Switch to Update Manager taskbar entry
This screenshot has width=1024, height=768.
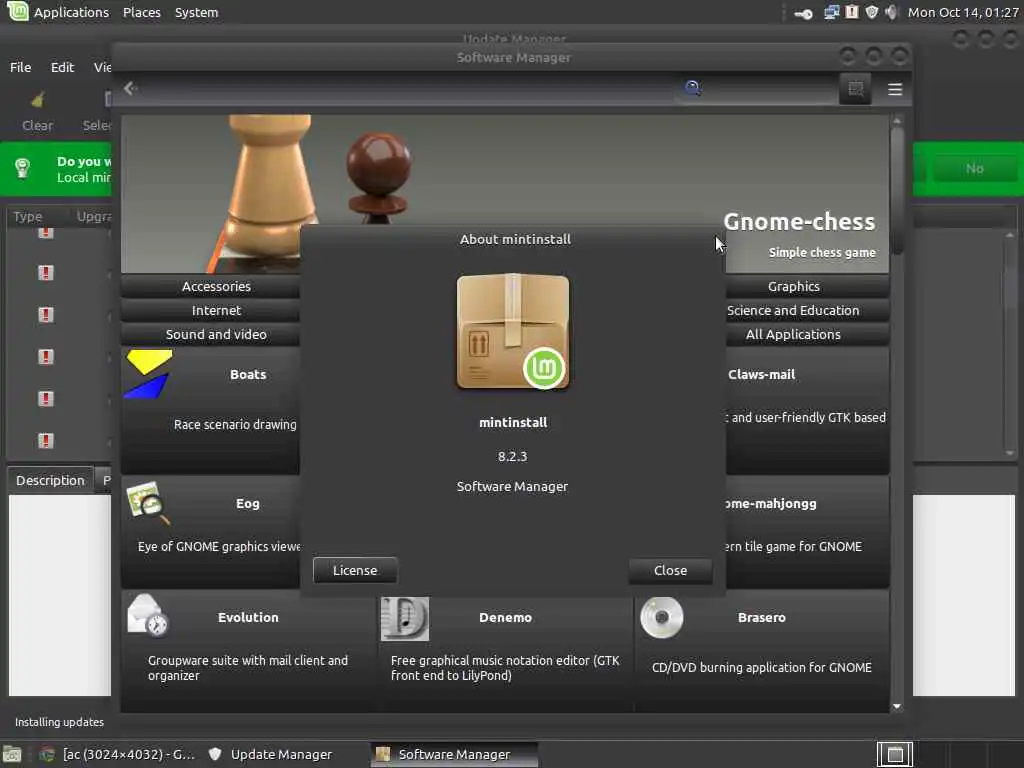[270, 754]
